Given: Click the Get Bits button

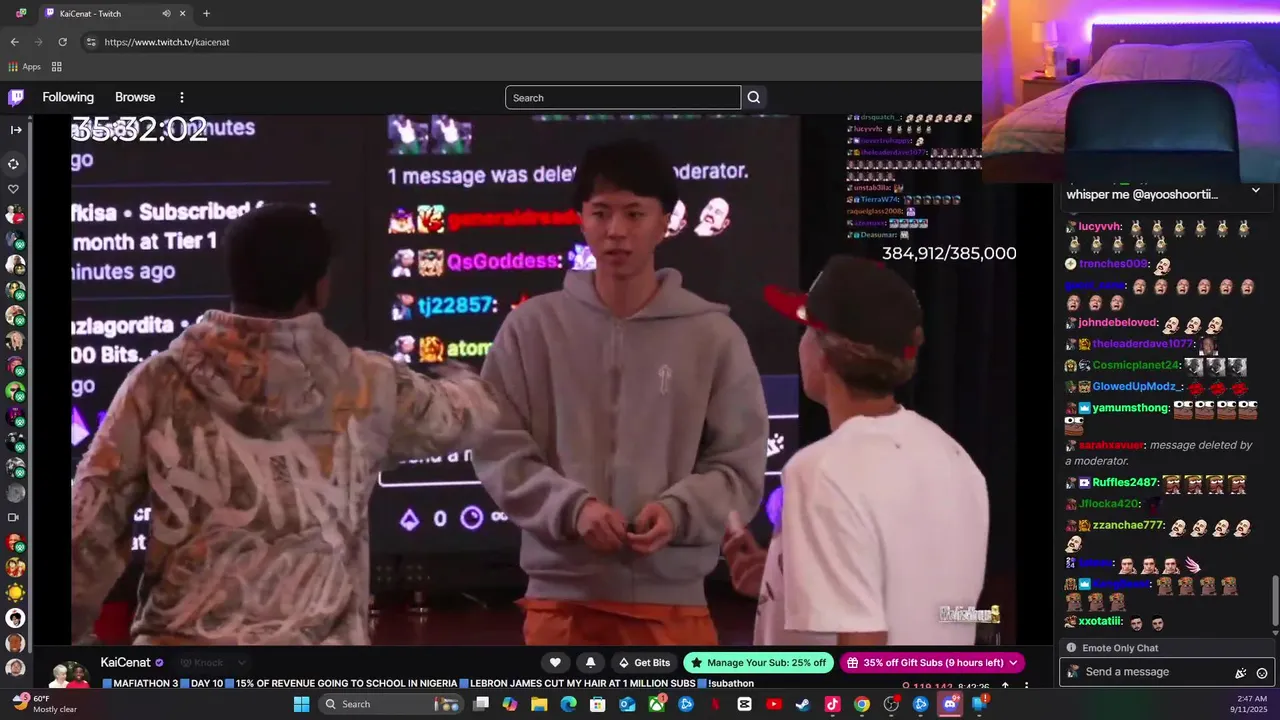Looking at the screenshot, I should [644, 662].
